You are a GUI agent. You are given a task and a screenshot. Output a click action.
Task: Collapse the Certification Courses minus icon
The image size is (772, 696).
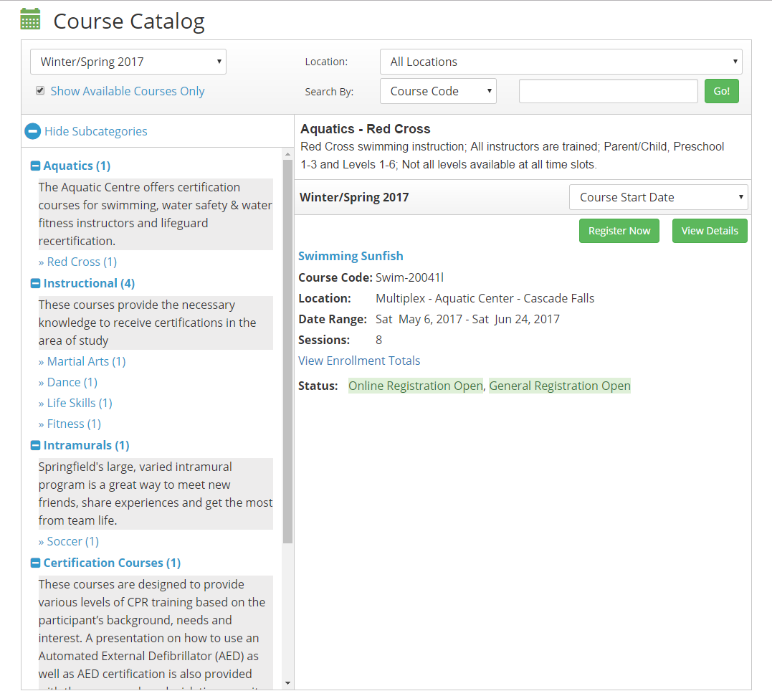coord(35,563)
